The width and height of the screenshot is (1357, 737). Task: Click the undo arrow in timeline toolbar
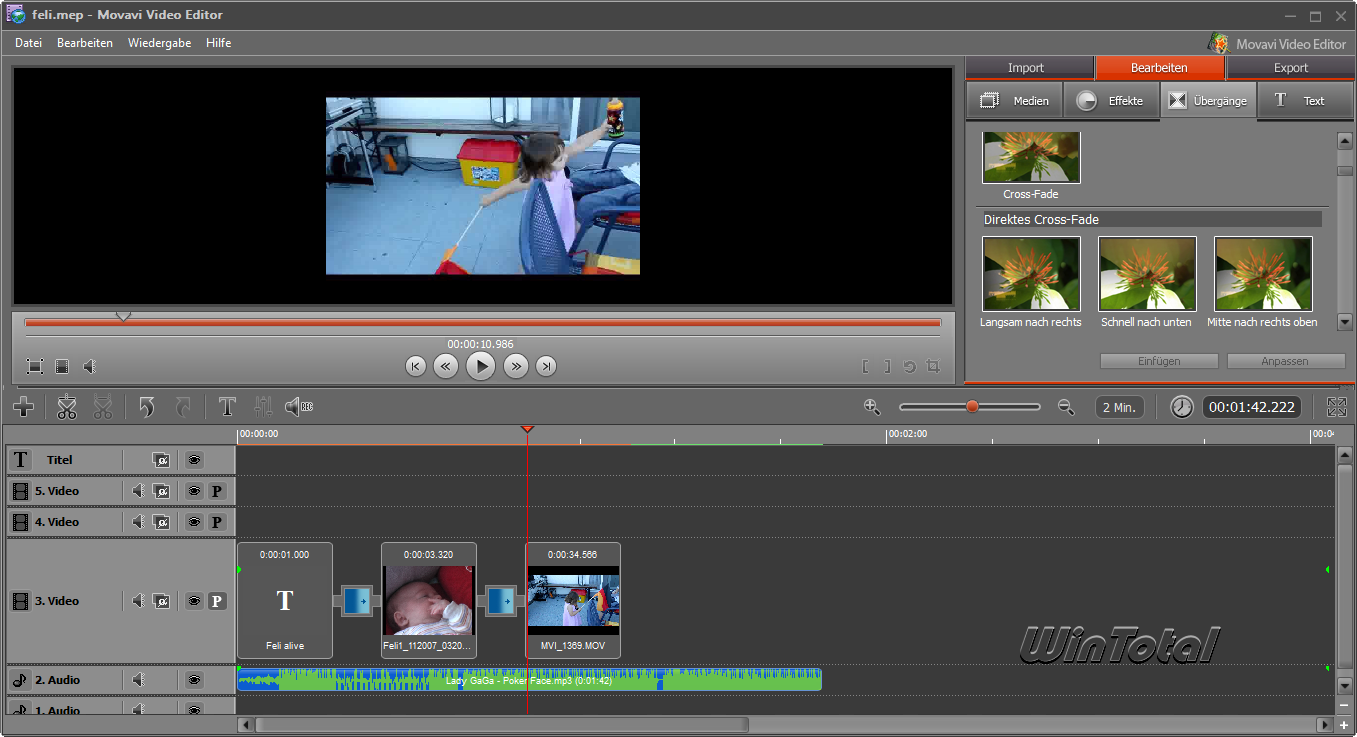[x=147, y=407]
